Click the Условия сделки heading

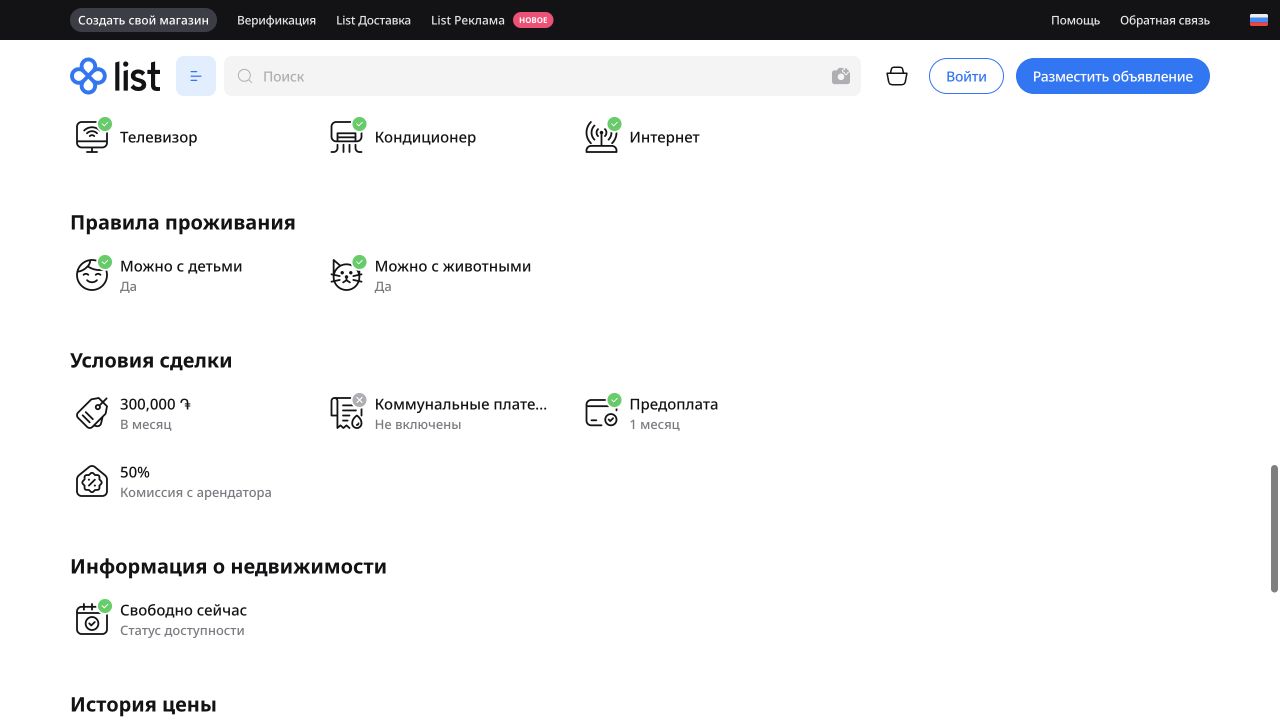151,360
